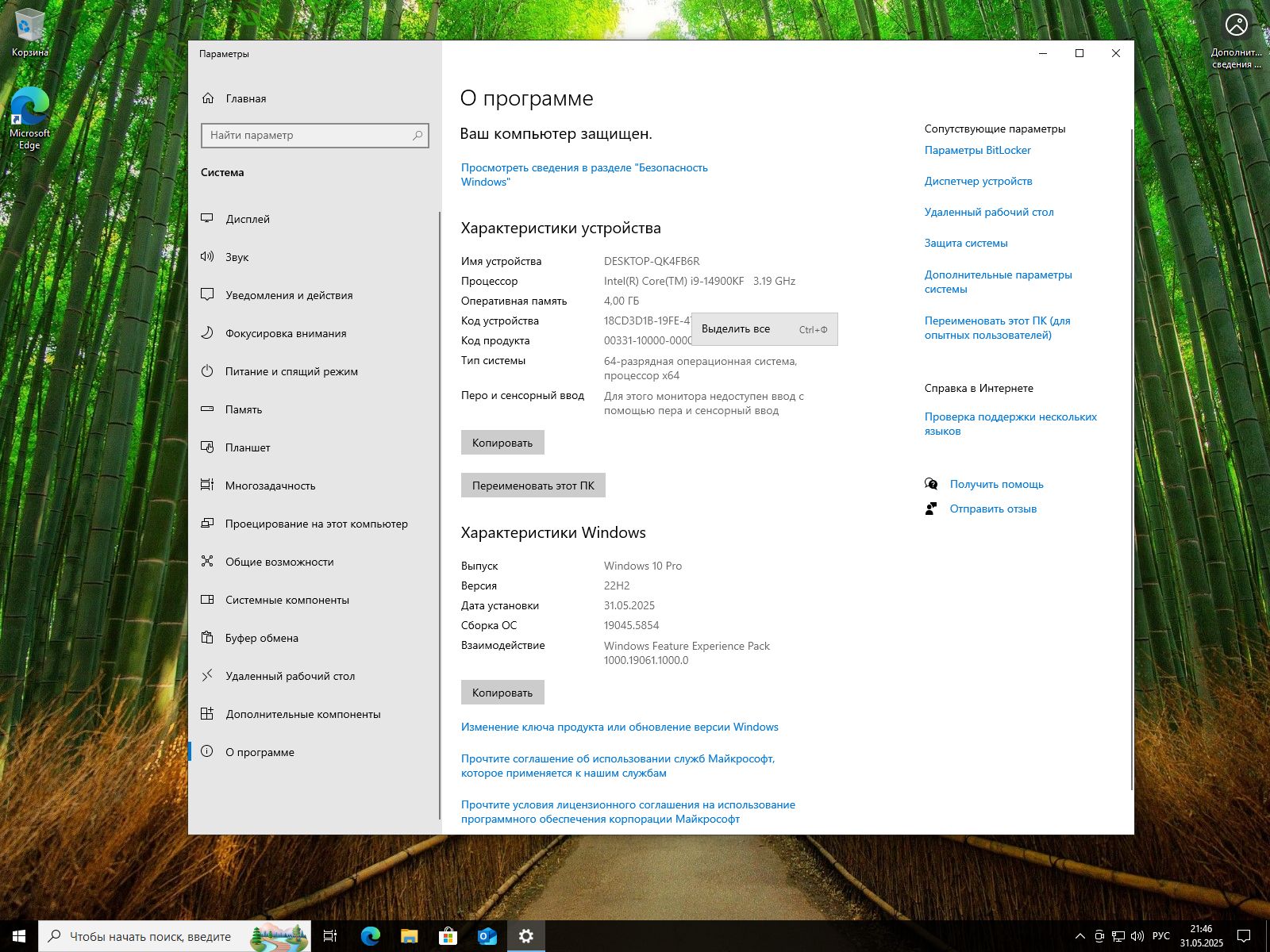1270x952 pixels.
Task: Launch Edge from the taskbar
Action: (370, 936)
